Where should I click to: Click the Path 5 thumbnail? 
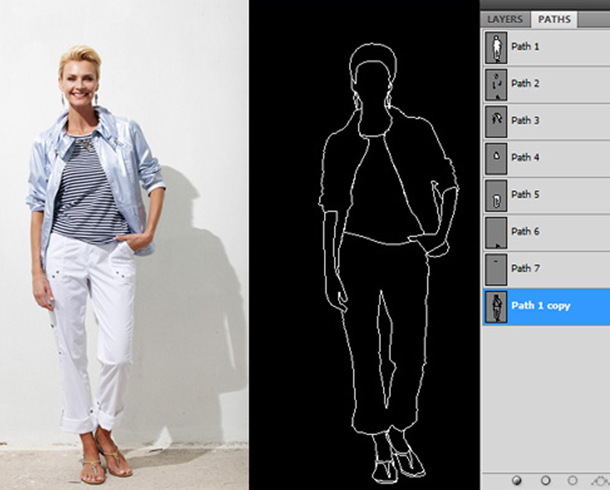click(x=495, y=194)
